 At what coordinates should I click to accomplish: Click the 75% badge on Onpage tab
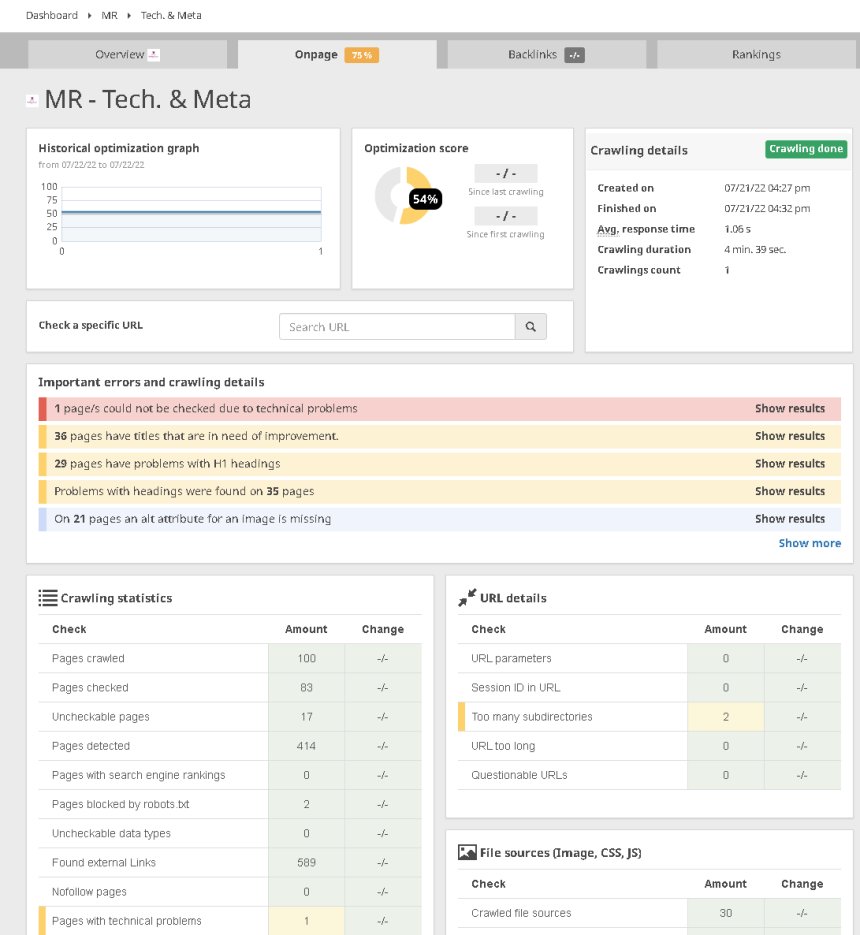pyautogui.click(x=361, y=55)
